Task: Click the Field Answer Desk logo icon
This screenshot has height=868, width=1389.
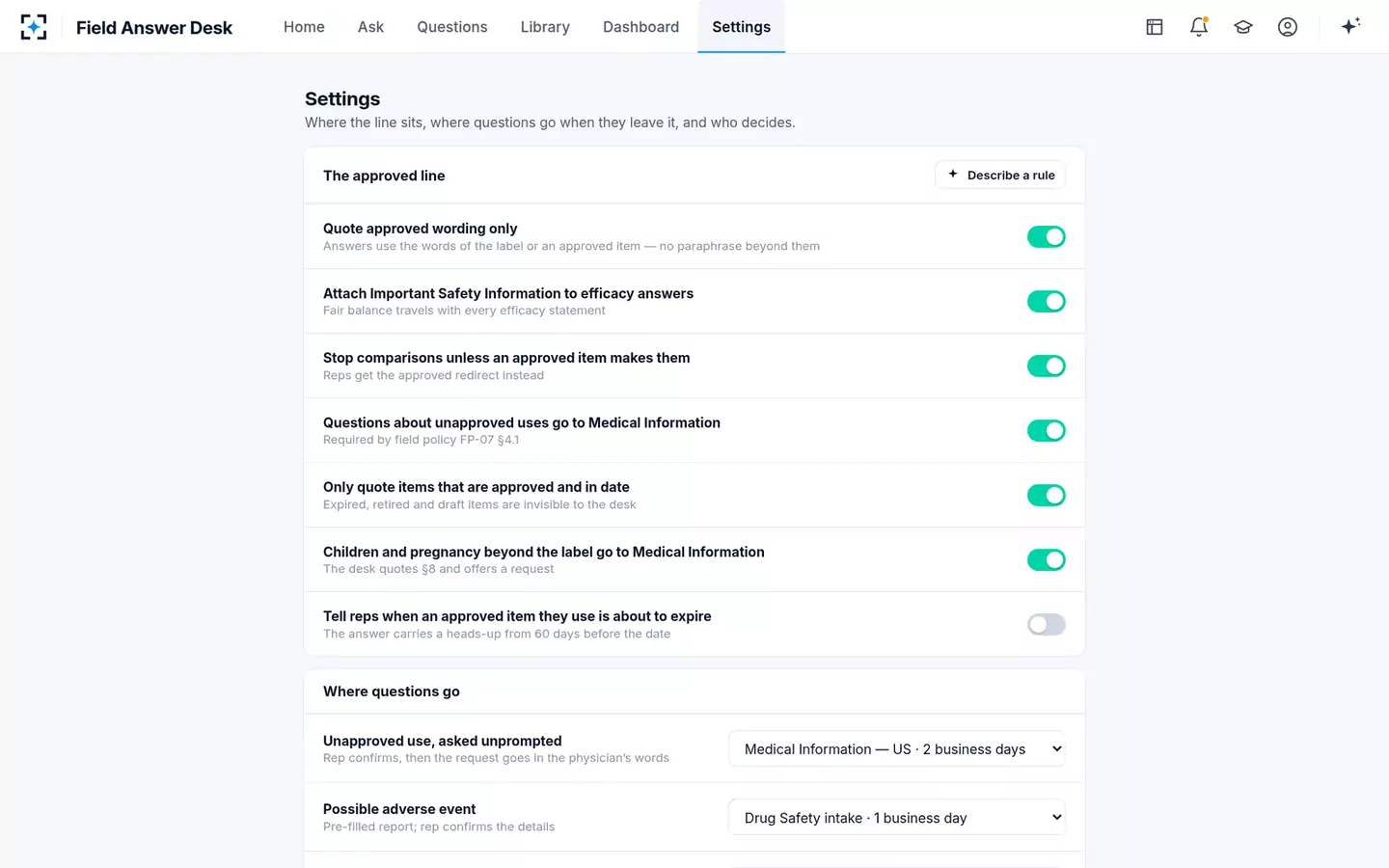Action: pyautogui.click(x=34, y=27)
